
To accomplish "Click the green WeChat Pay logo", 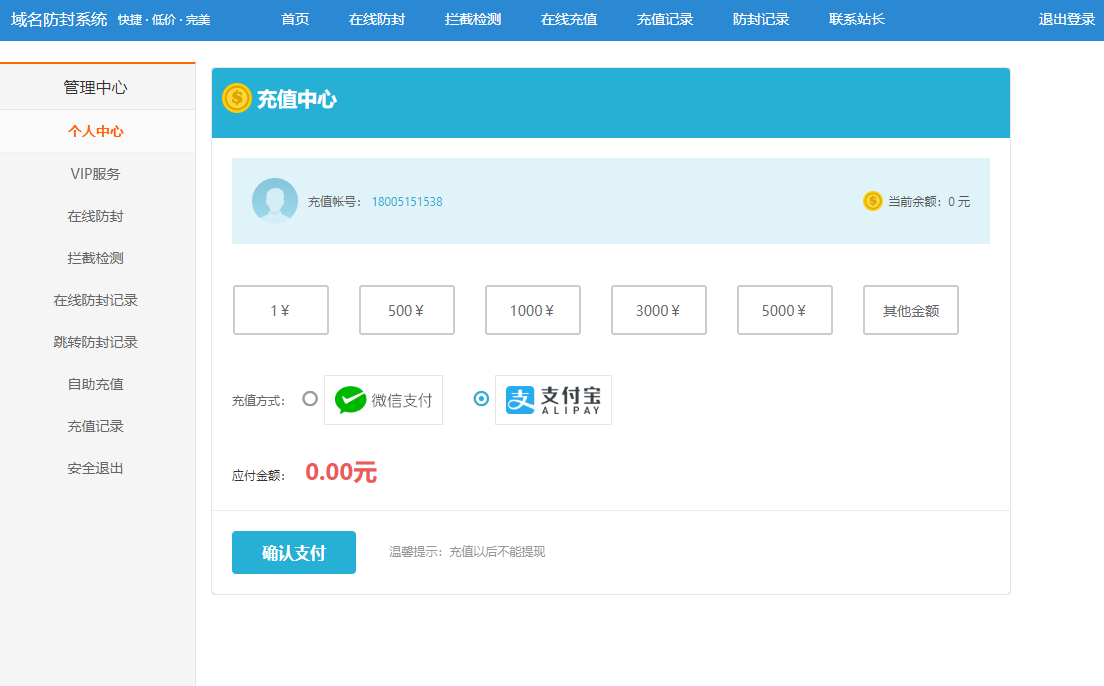I will [351, 400].
